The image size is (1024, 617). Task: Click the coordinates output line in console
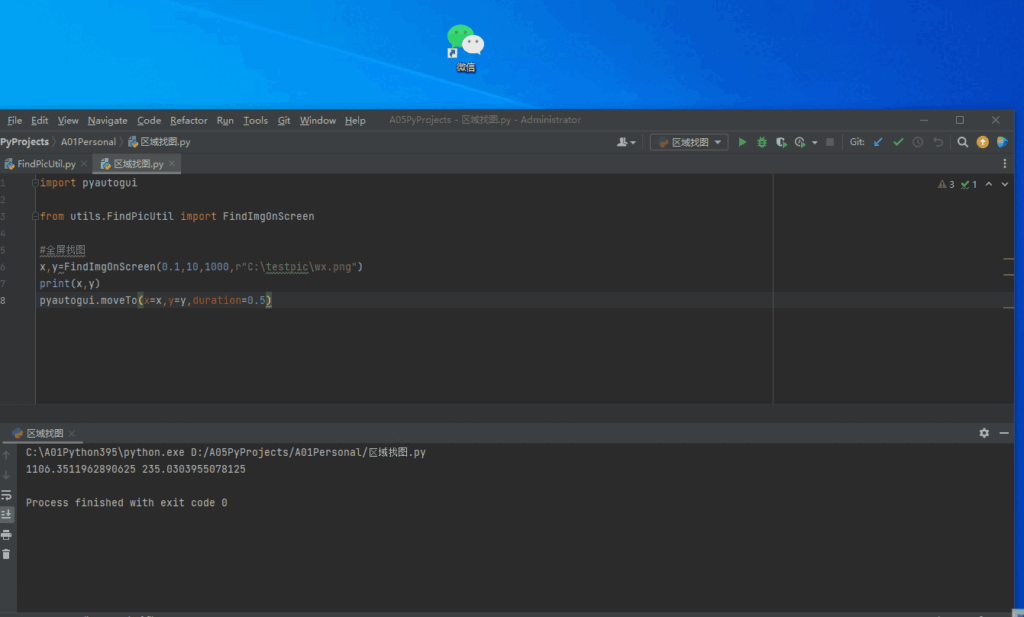point(136,469)
